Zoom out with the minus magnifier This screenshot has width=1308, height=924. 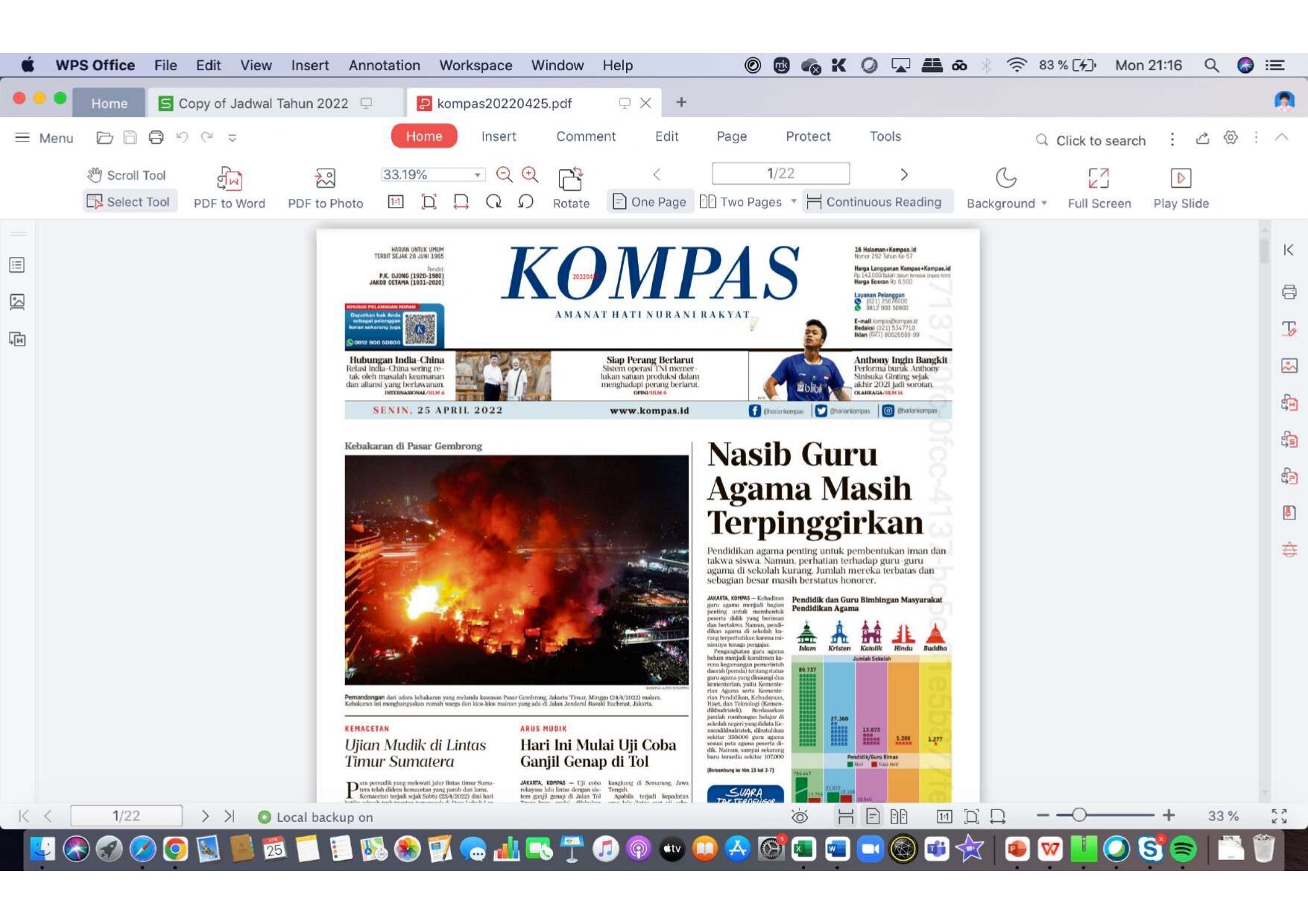coord(505,174)
